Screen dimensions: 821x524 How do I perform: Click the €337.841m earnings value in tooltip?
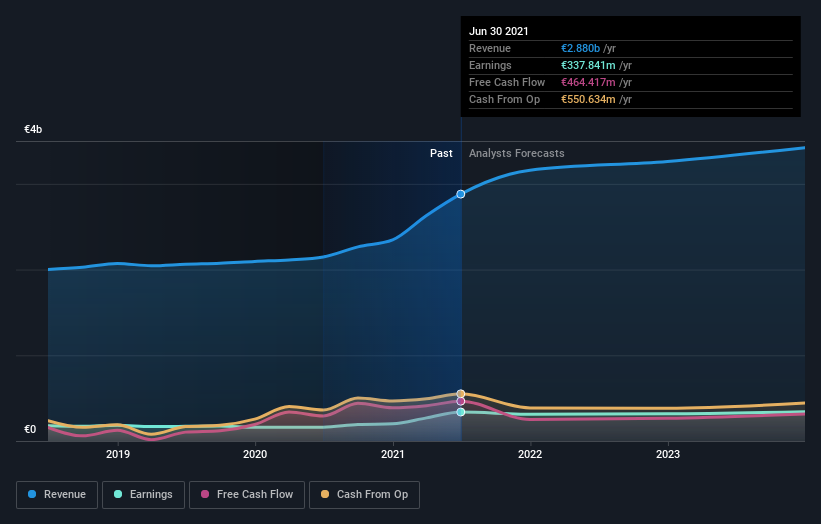[x=588, y=65]
